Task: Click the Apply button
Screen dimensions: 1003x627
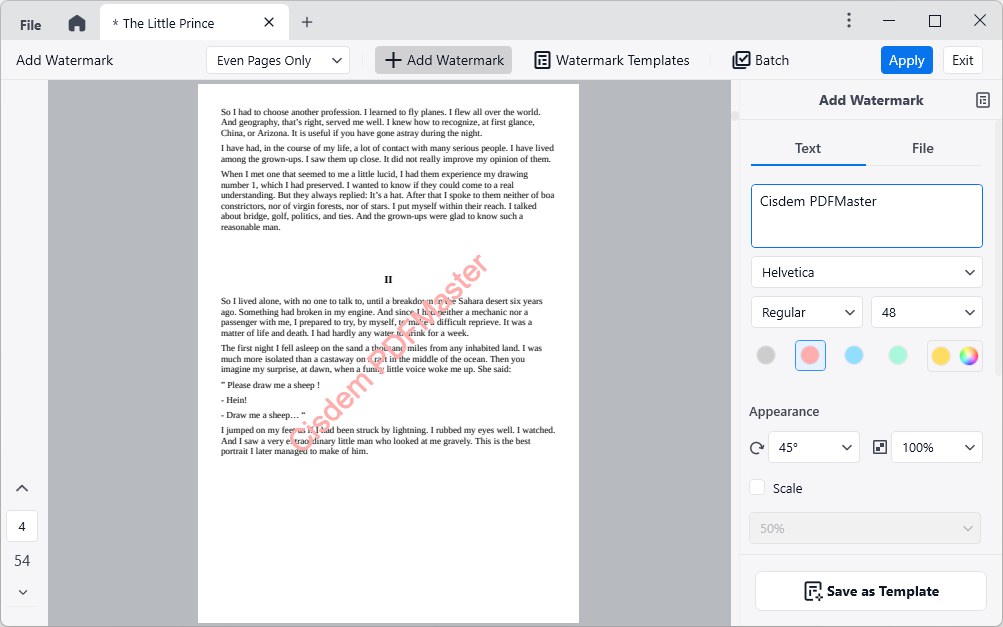Action: point(906,60)
